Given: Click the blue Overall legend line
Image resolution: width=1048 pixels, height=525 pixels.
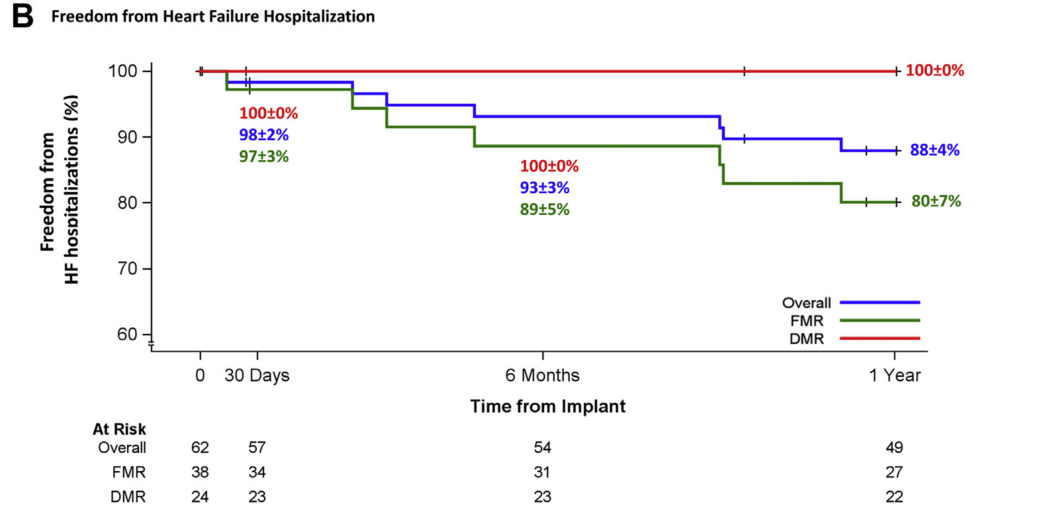Looking at the screenshot, I should click(879, 301).
